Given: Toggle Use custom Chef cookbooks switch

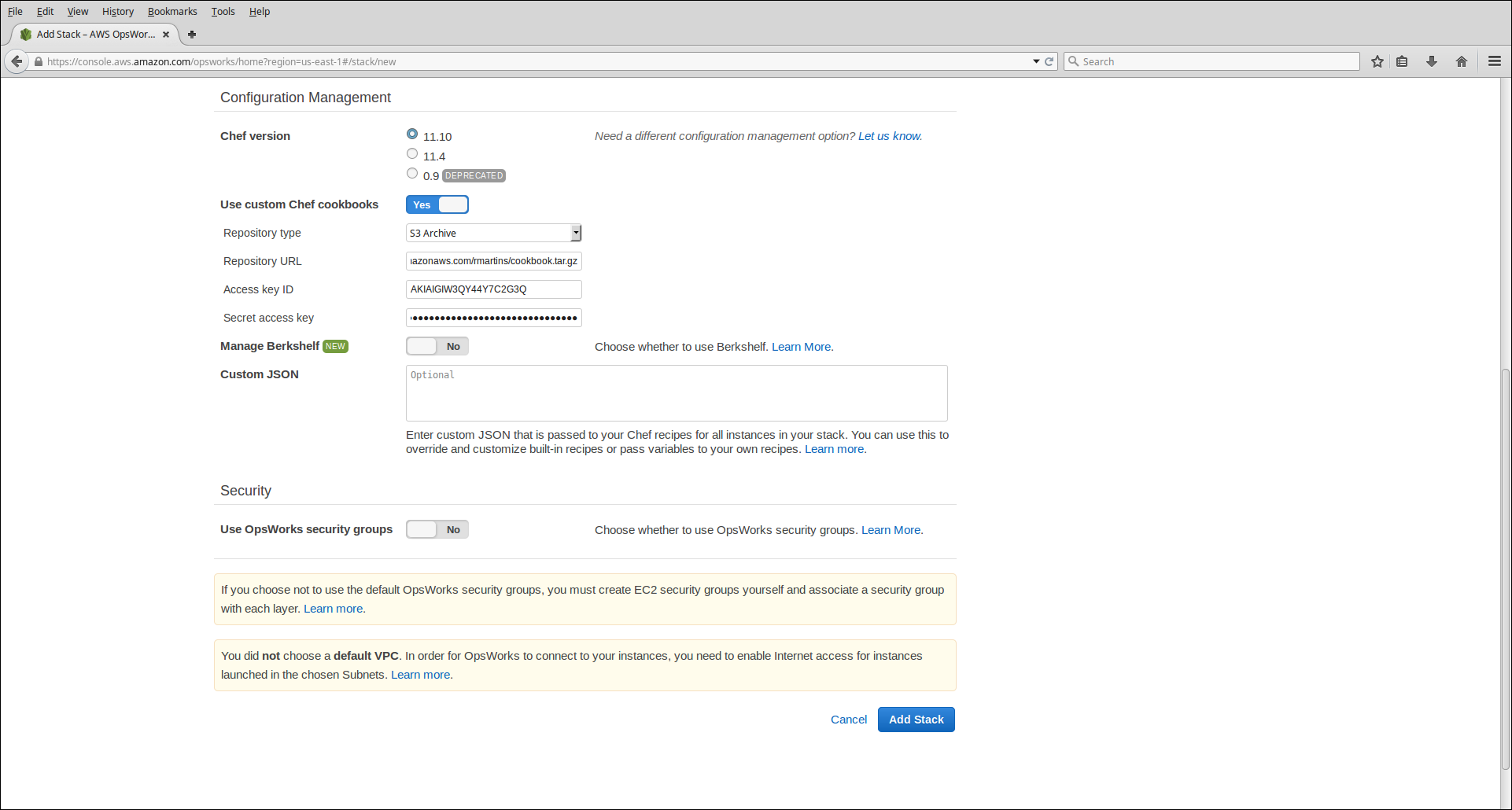Looking at the screenshot, I should 437,204.
